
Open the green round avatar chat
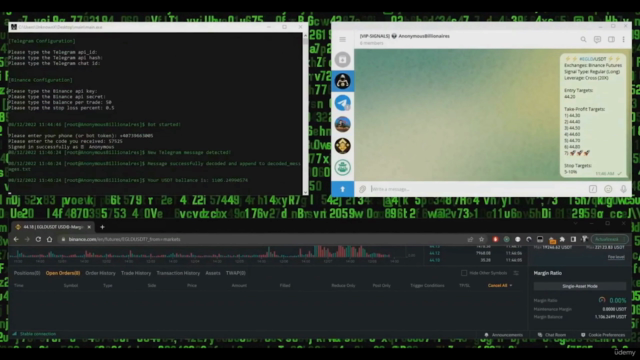click(x=342, y=167)
